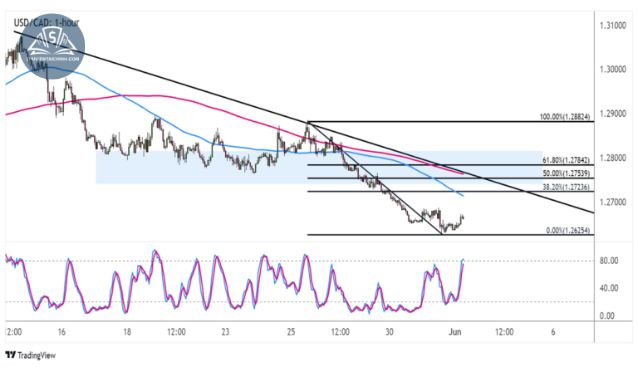Click the Jun label on time axis

point(455,332)
